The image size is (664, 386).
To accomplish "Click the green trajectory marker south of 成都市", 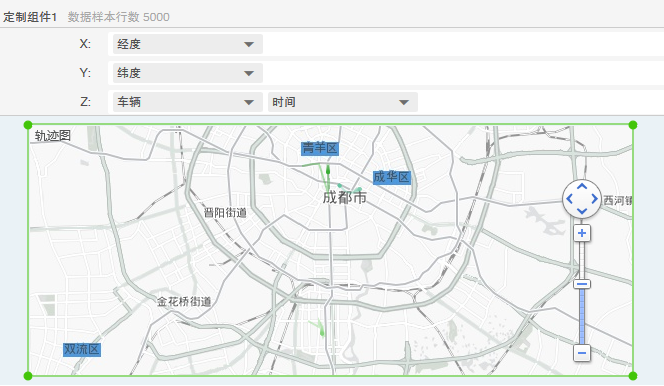I will tap(322, 331).
